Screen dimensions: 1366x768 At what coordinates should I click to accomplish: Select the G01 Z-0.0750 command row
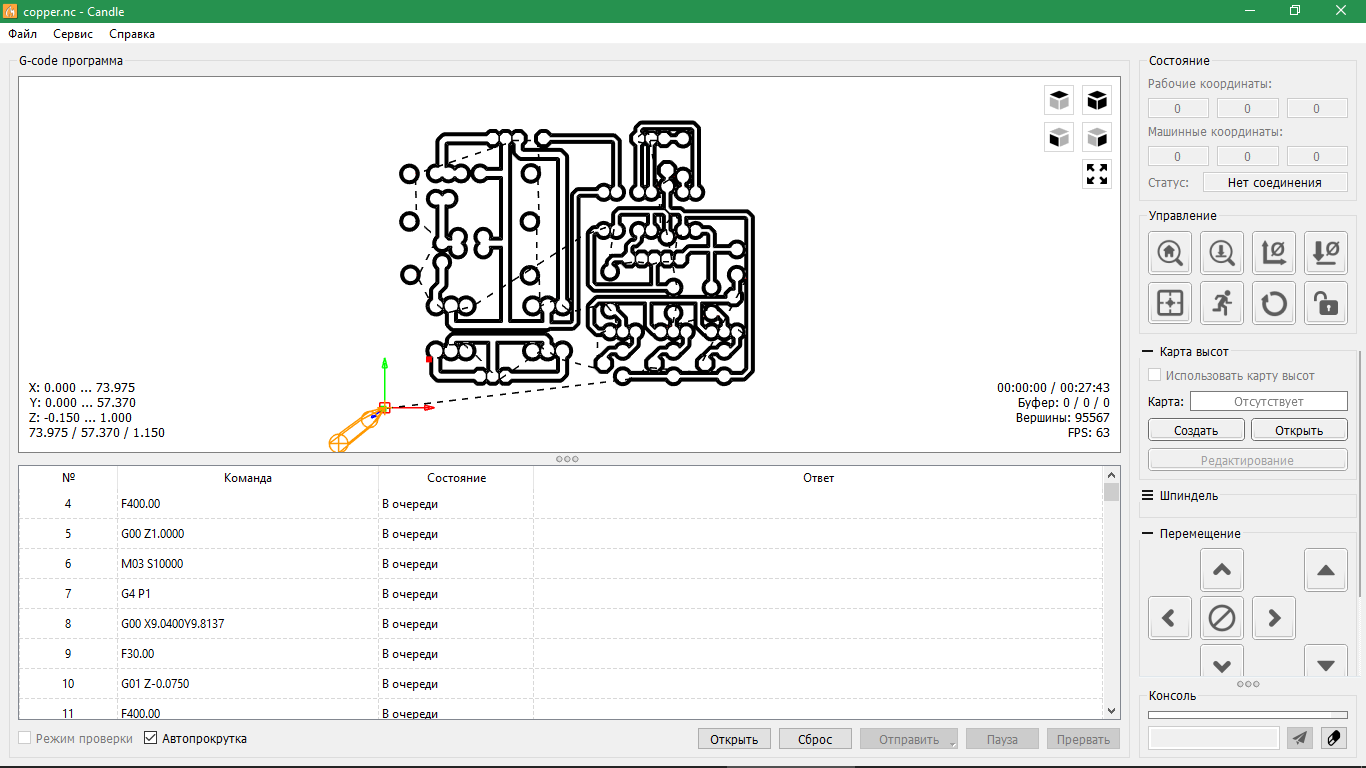561,684
